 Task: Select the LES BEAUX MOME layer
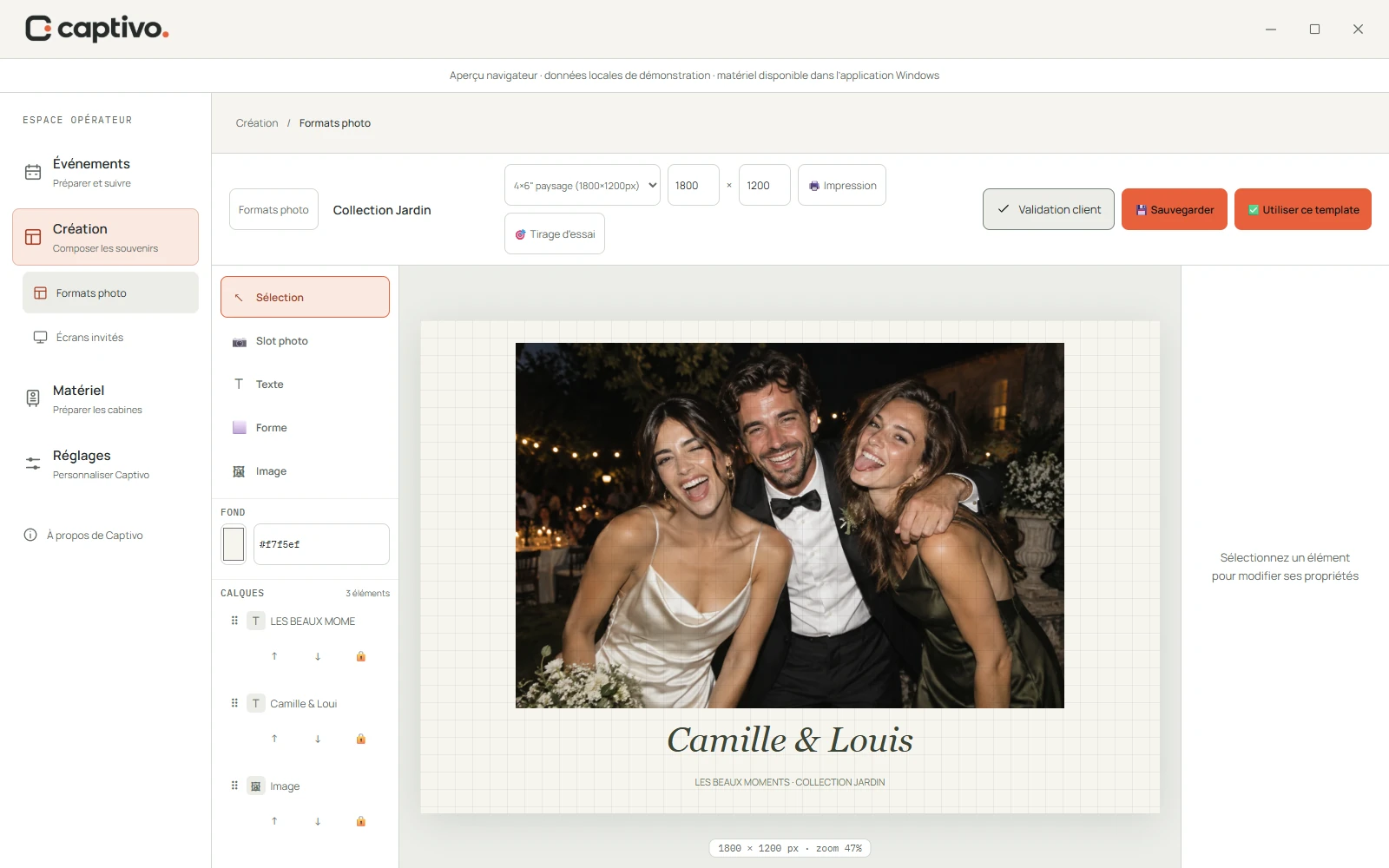(x=313, y=621)
